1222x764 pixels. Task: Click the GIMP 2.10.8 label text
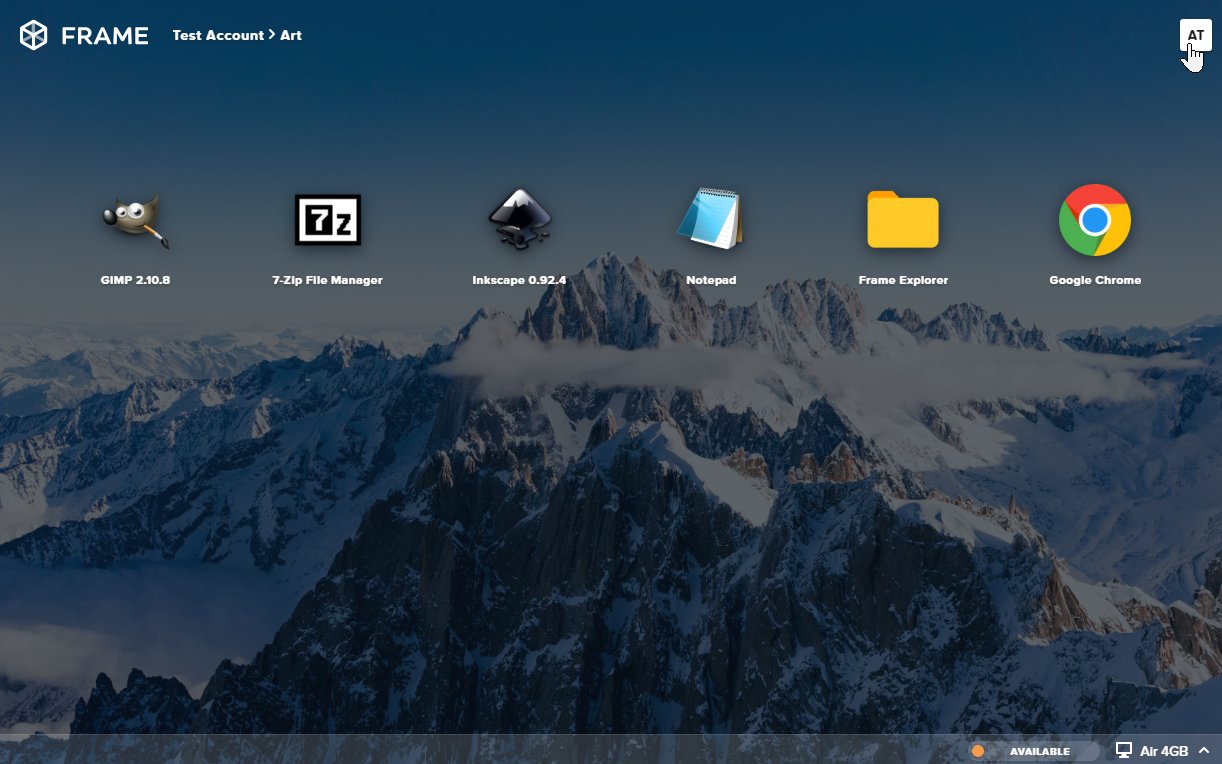[x=136, y=280]
